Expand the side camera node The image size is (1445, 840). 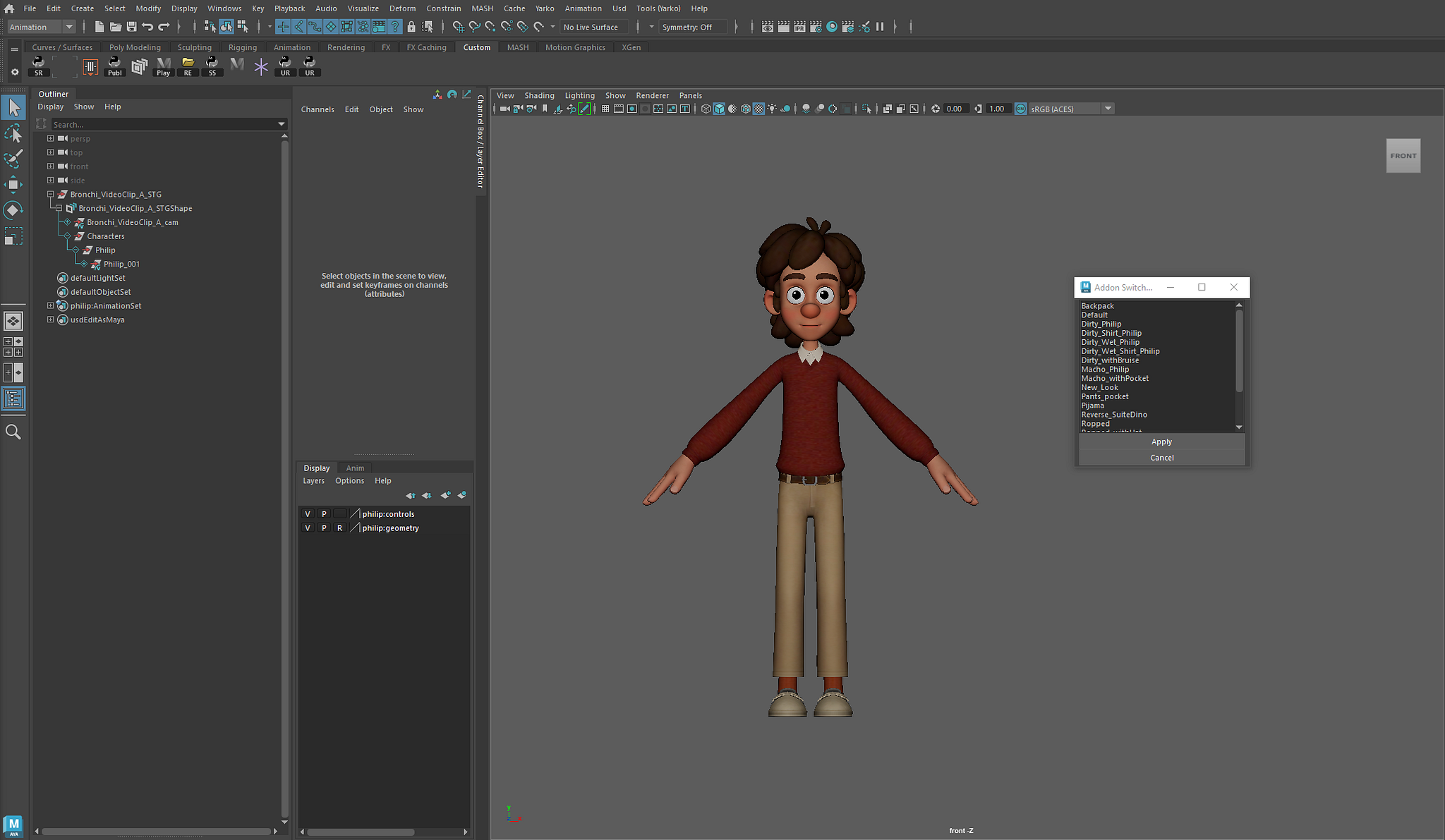50,180
